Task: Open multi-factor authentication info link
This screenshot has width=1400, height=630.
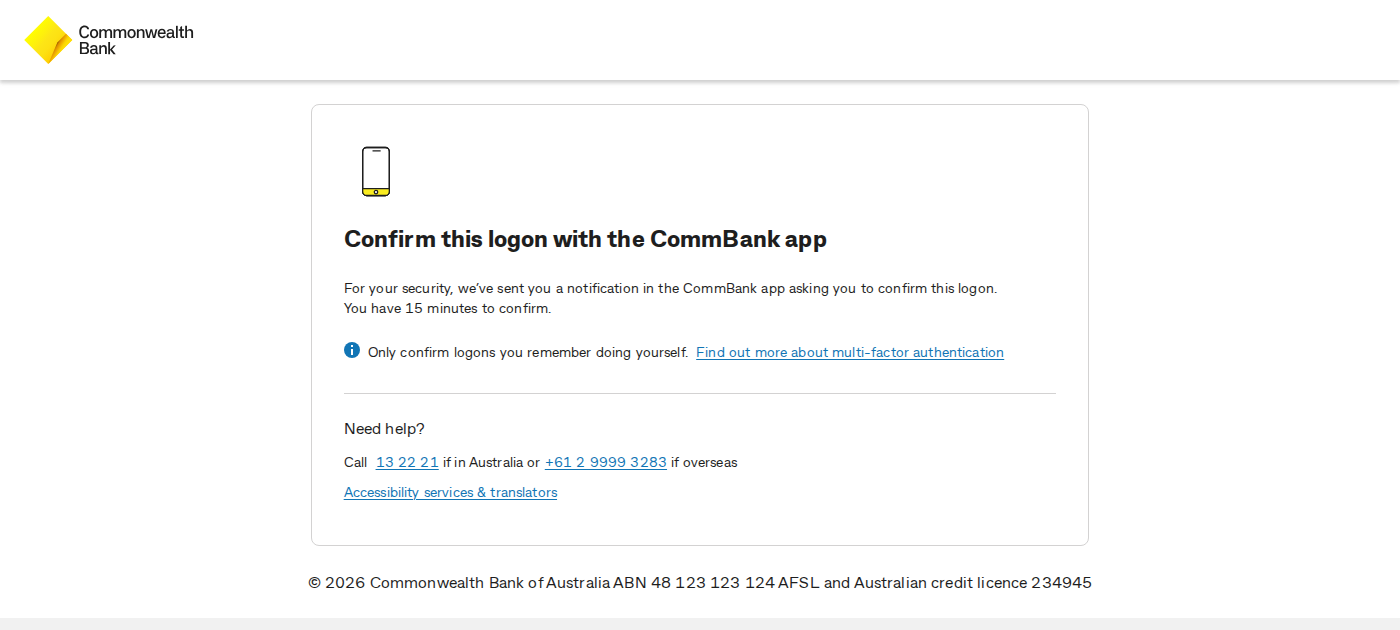Action: 850,352
